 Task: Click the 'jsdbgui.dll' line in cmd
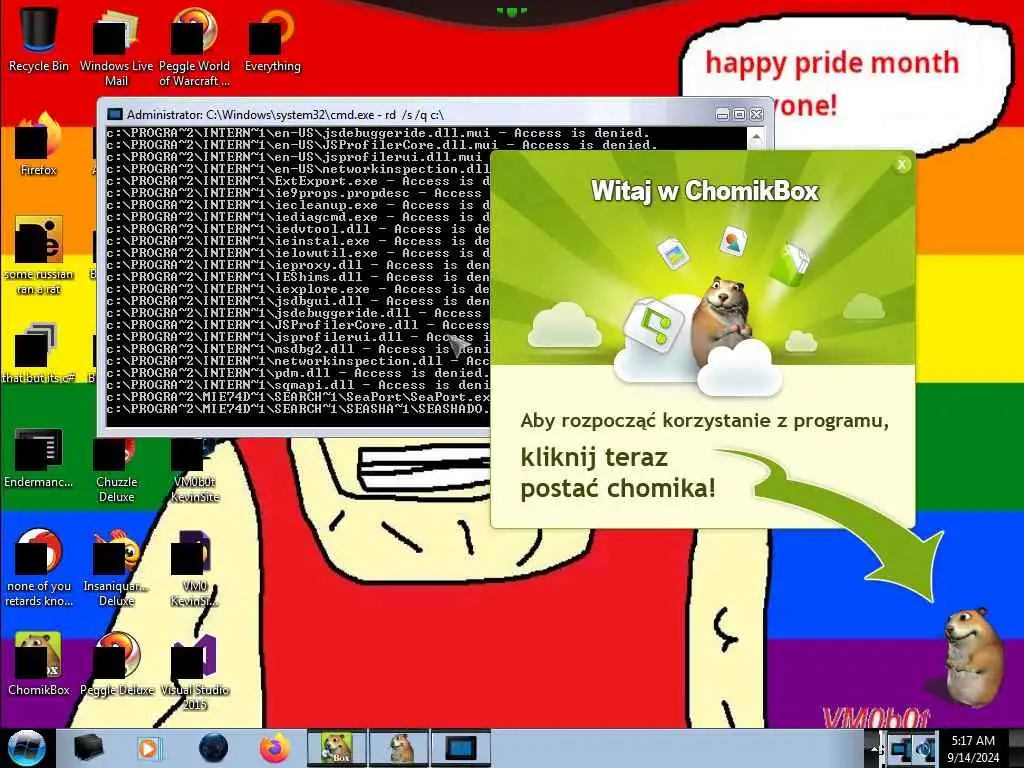tap(298, 301)
